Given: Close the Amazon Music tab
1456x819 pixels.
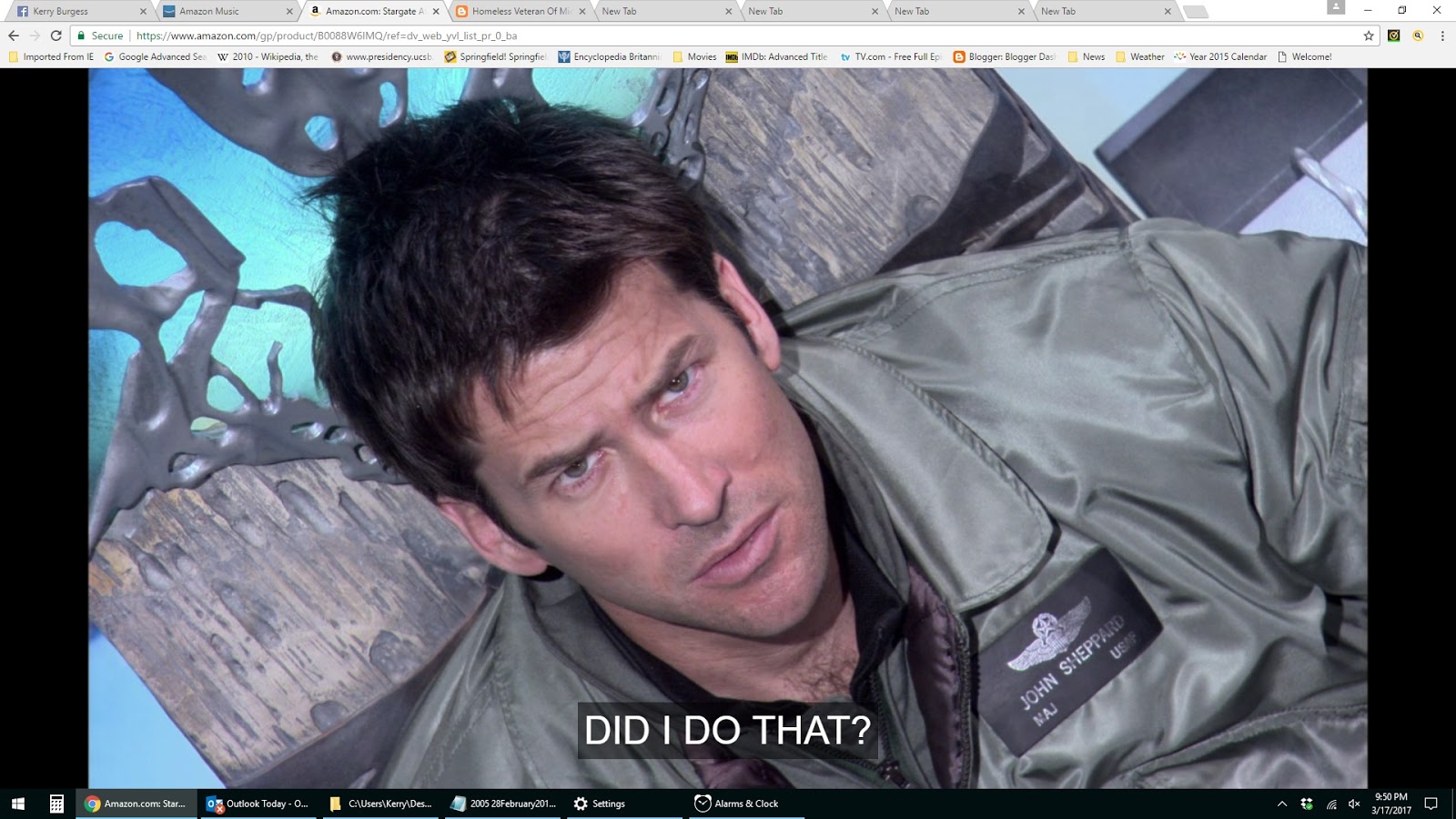Looking at the screenshot, I should (x=289, y=12).
